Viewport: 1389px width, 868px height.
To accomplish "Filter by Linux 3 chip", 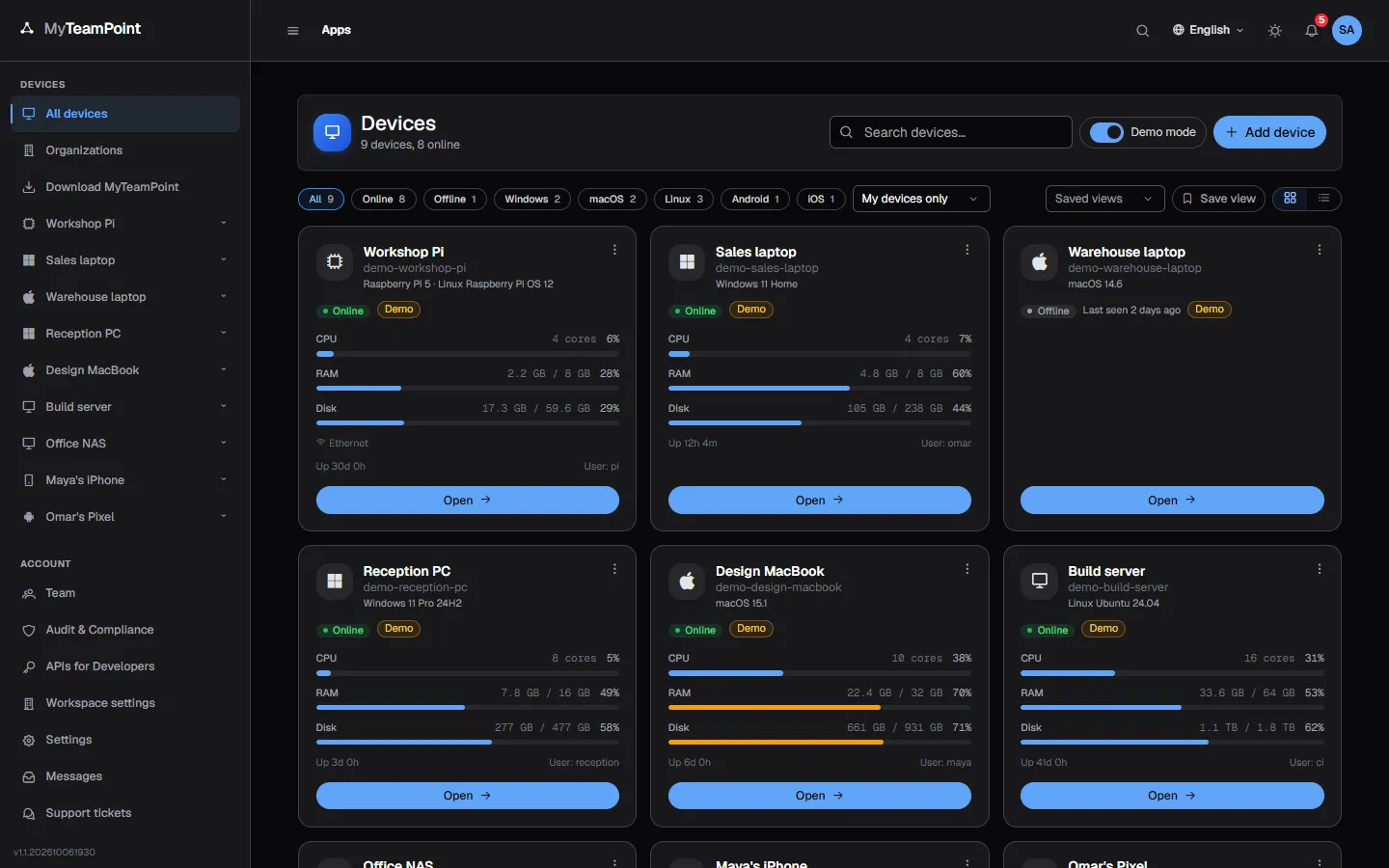I will pyautogui.click(x=684, y=199).
